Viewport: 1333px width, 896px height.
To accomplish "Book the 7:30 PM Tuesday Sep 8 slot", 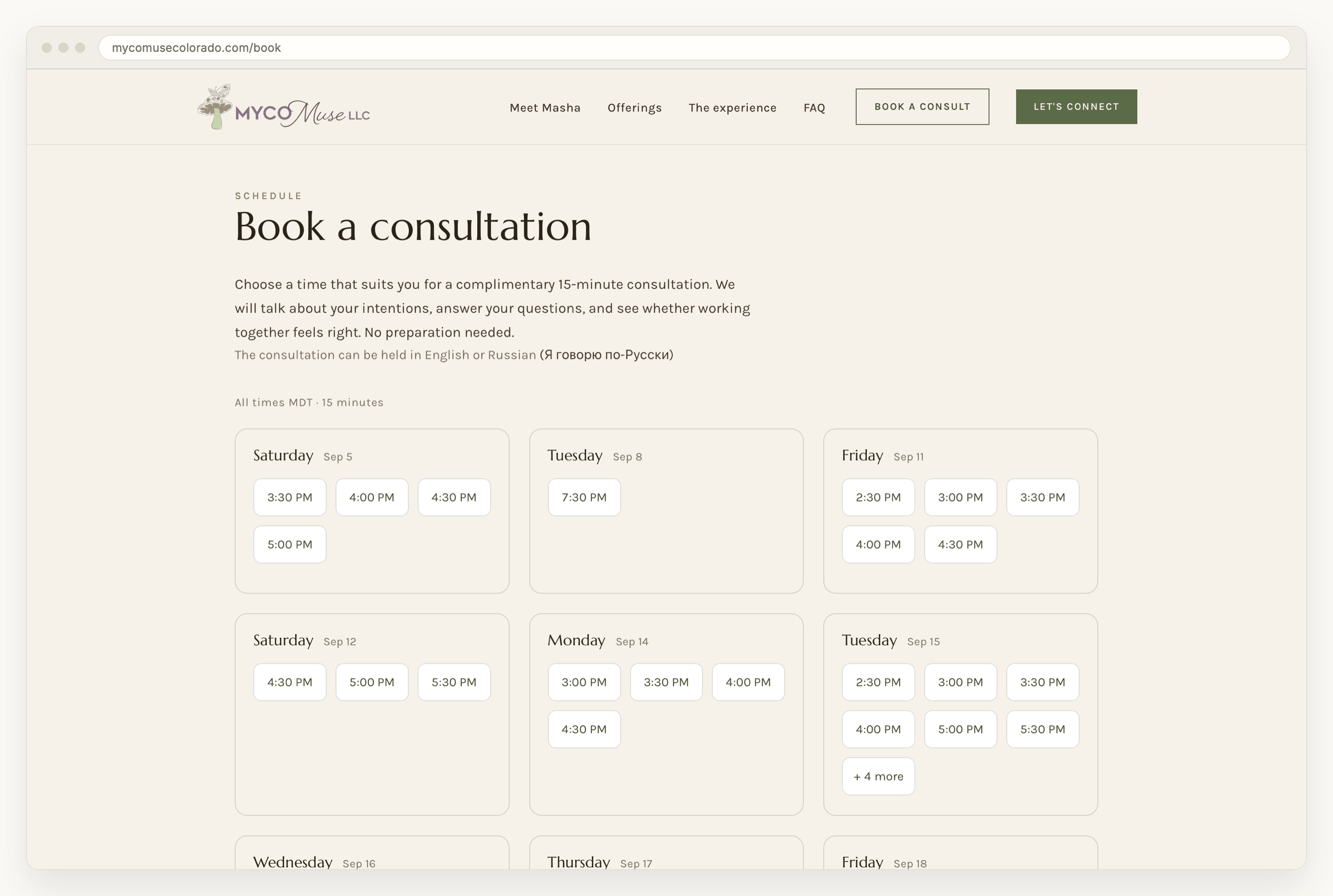I will (584, 497).
